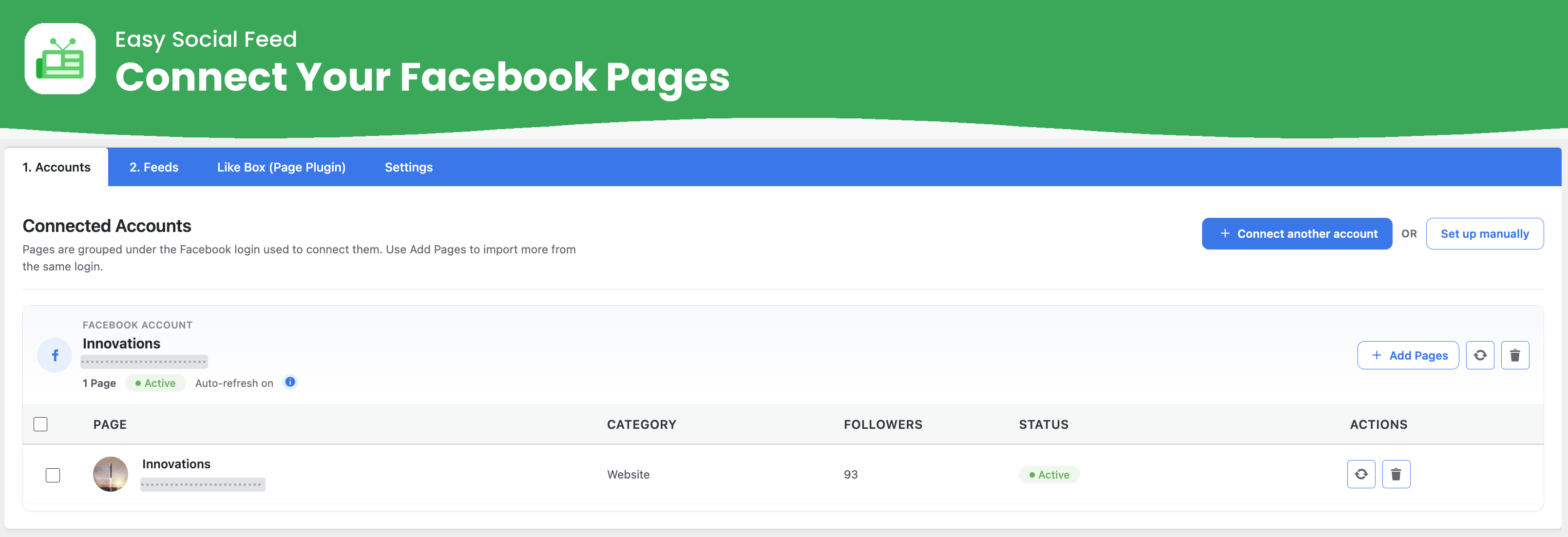Screen dimensions: 1568x537
Task: Click the Innovations Facebook account name
Action: 121,344
